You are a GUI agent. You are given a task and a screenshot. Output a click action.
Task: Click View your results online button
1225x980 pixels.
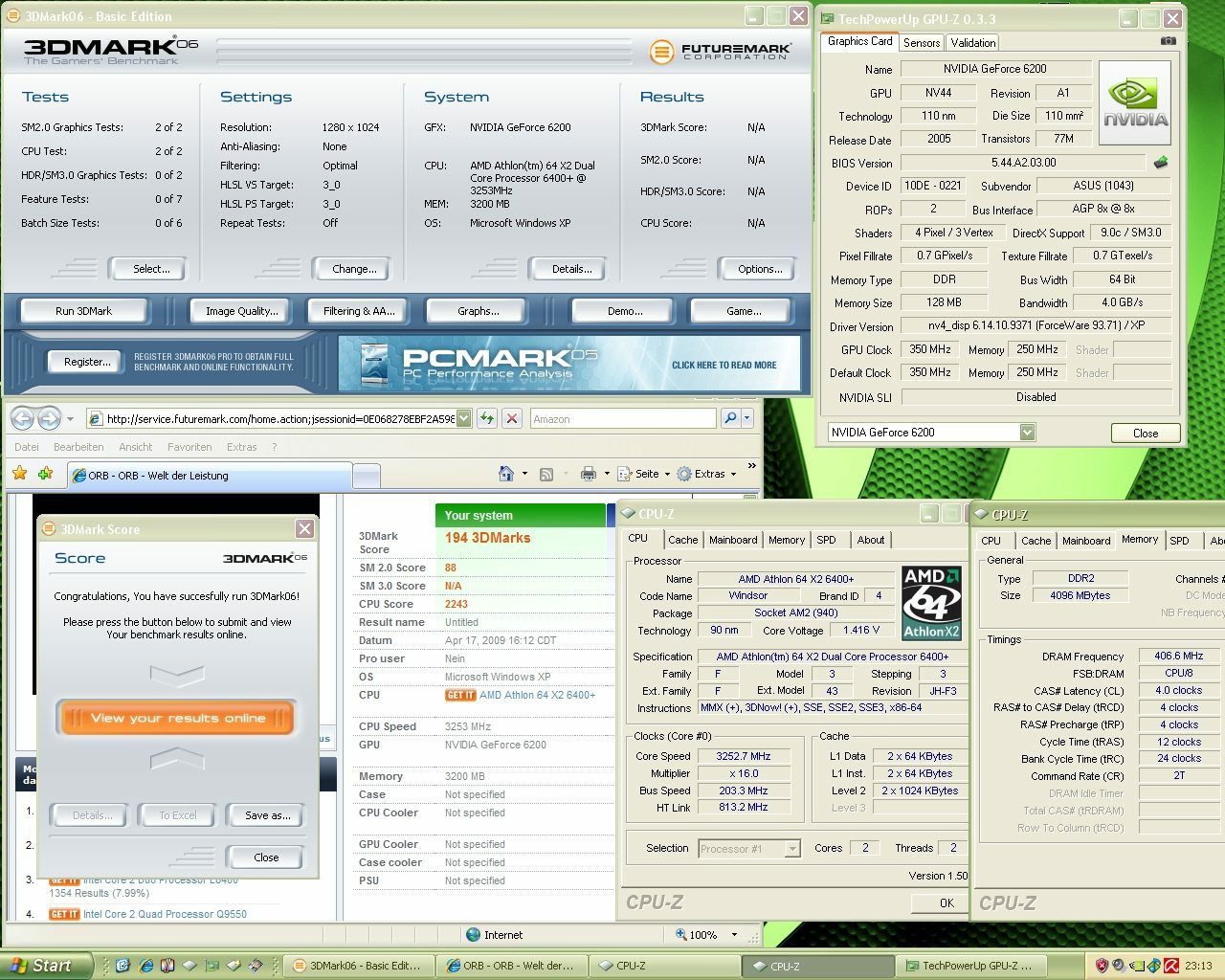click(x=178, y=718)
